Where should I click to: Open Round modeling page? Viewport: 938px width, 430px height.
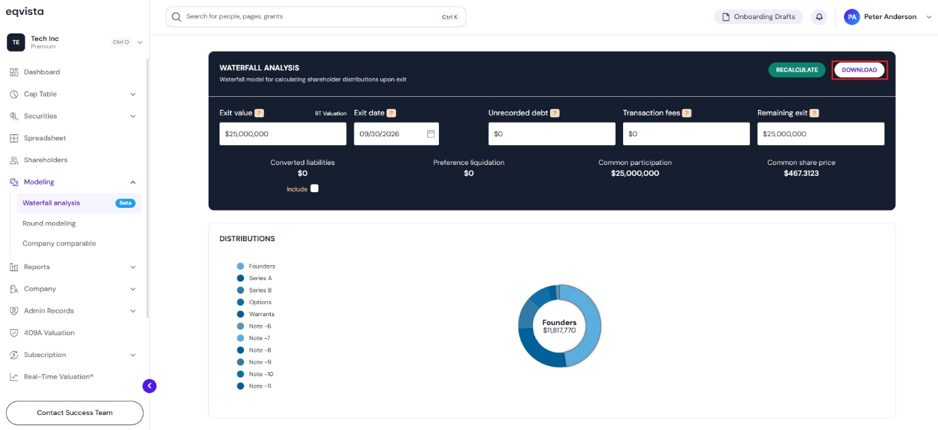click(49, 223)
